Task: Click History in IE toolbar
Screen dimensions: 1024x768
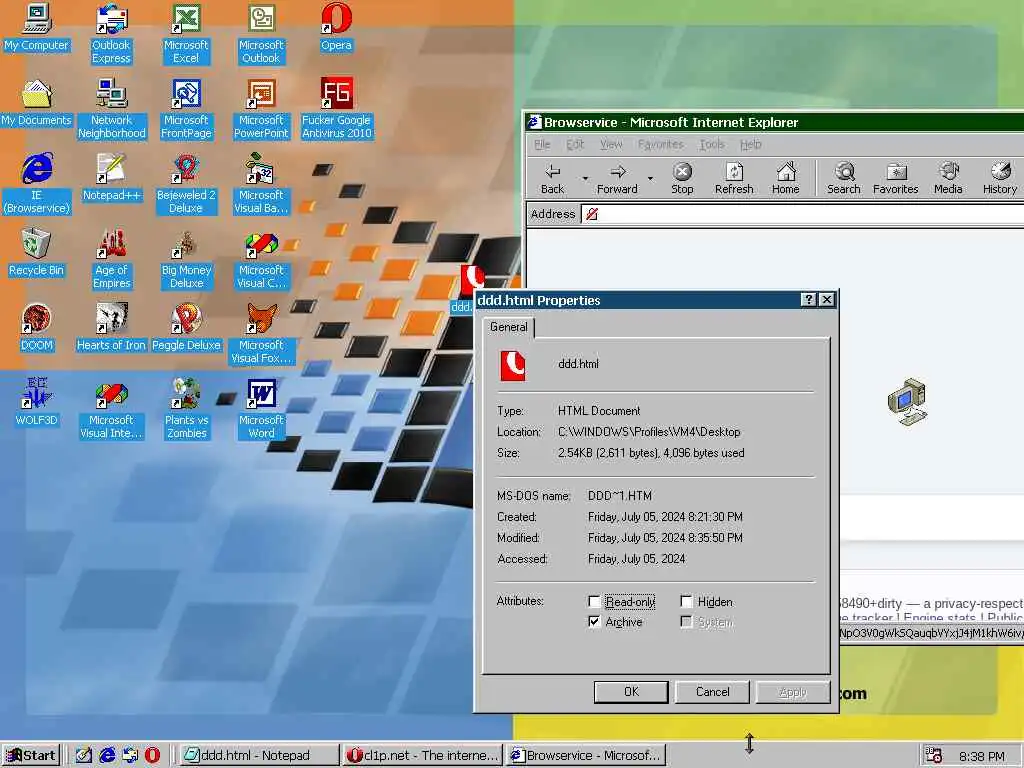Action: 1000,178
